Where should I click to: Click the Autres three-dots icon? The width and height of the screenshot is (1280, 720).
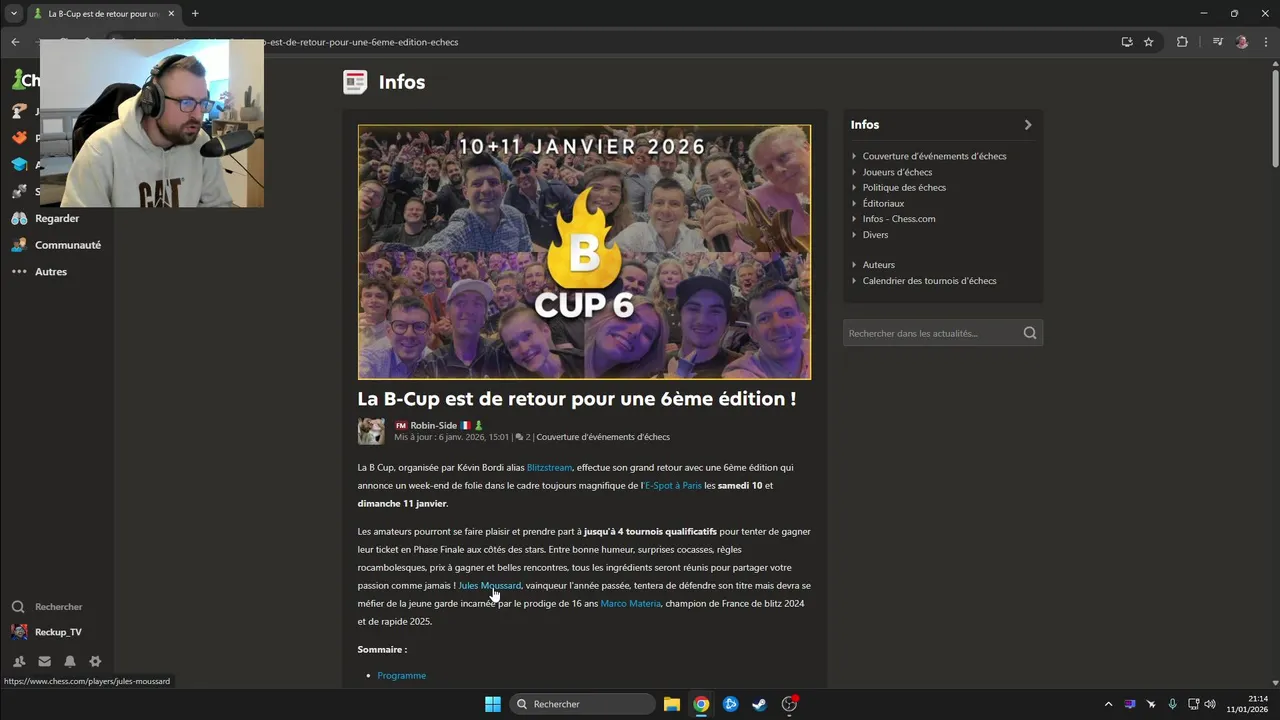[x=19, y=272]
